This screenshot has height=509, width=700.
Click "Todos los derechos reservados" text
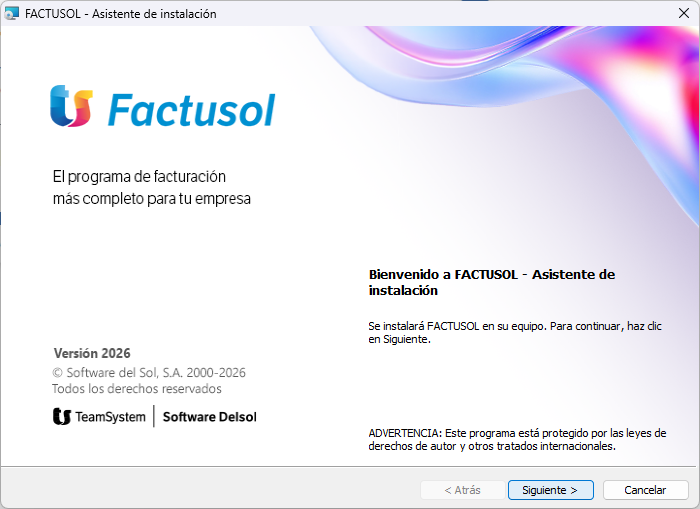pyautogui.click(x=137, y=388)
